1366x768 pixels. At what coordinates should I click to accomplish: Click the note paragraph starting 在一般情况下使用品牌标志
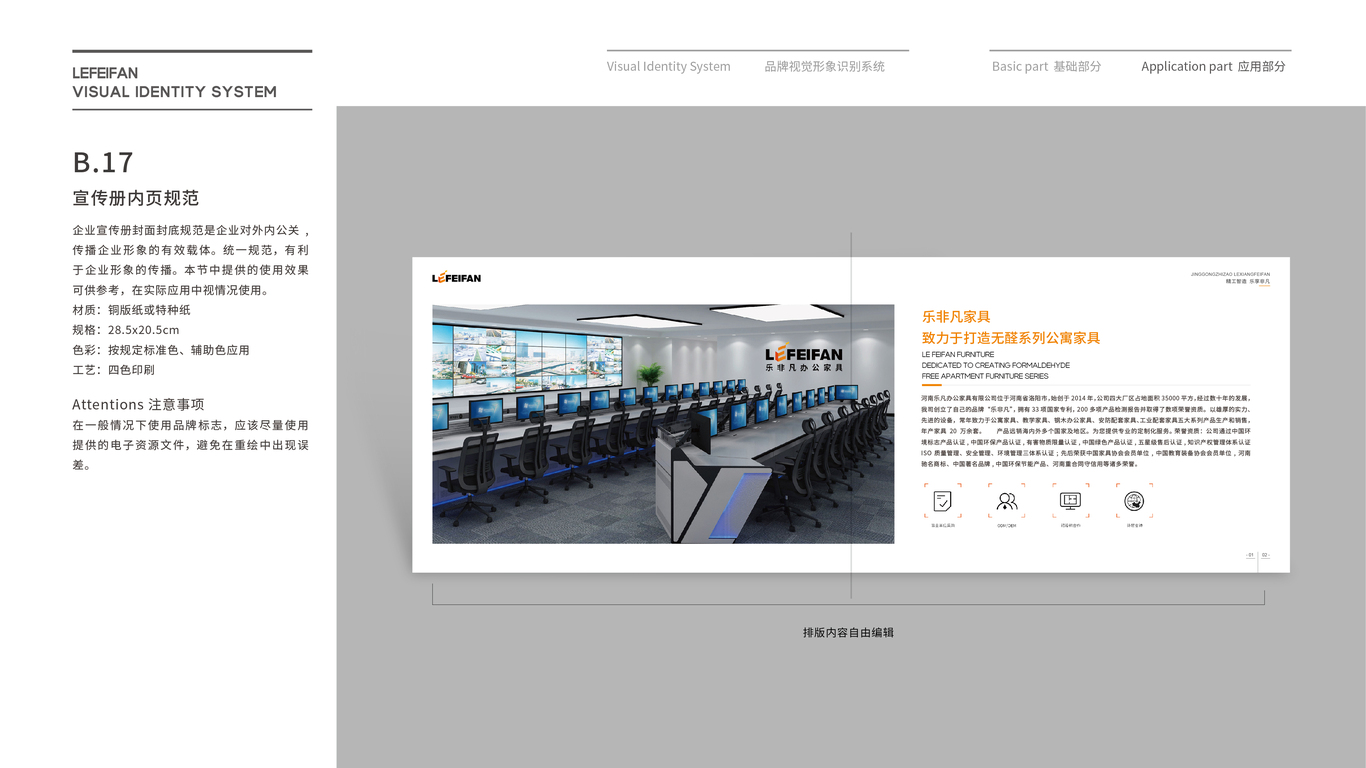coord(191,445)
